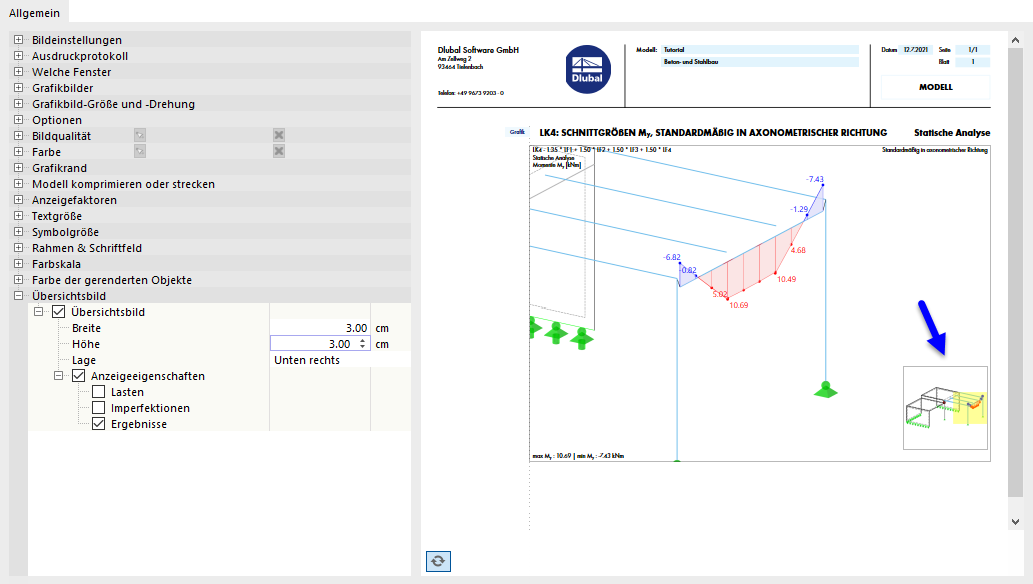Viewport: 1033px width, 584px height.
Task: Click the Breite value field 3.00
Action: (x=320, y=328)
